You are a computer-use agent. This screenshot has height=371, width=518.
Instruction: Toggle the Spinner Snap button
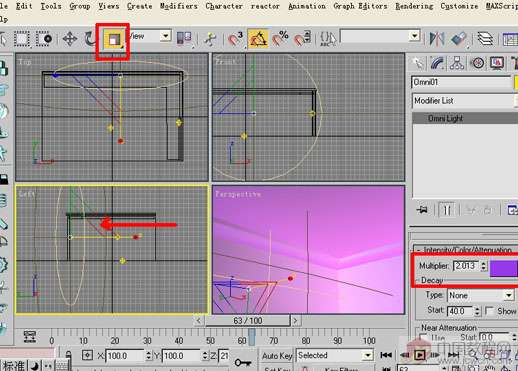pyautogui.click(x=303, y=39)
